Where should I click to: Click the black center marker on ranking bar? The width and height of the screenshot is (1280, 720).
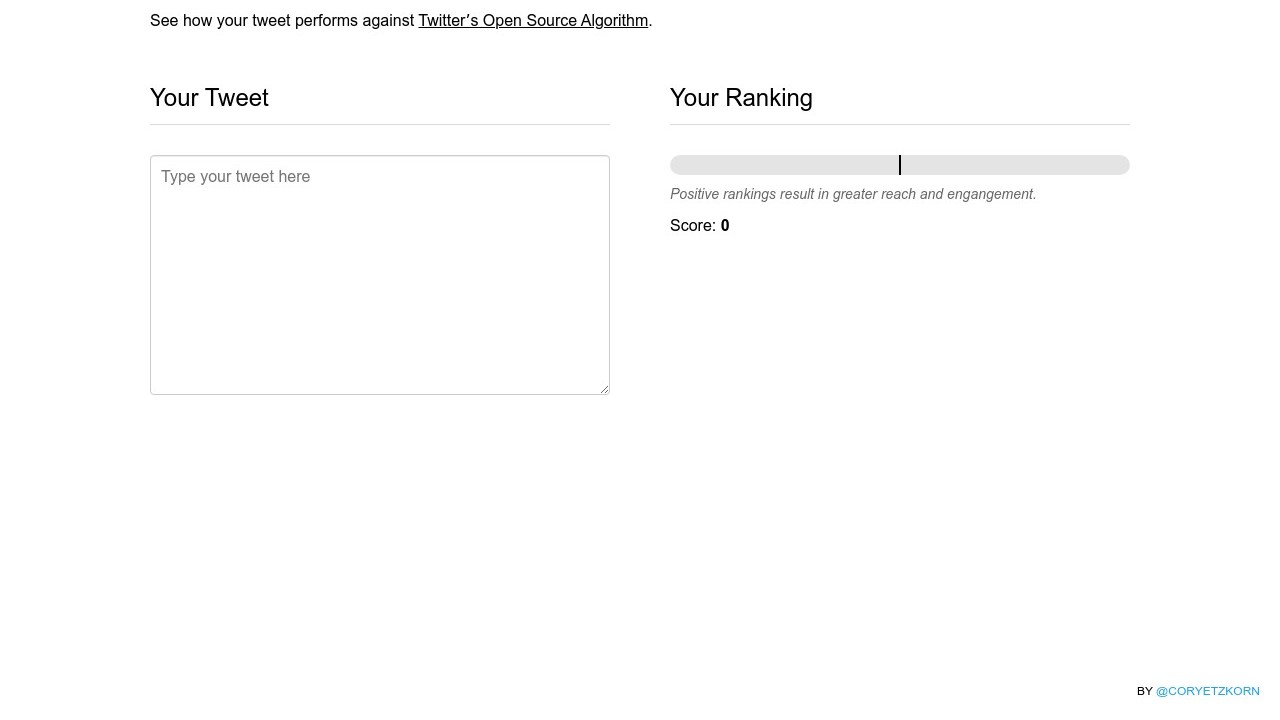click(x=900, y=165)
